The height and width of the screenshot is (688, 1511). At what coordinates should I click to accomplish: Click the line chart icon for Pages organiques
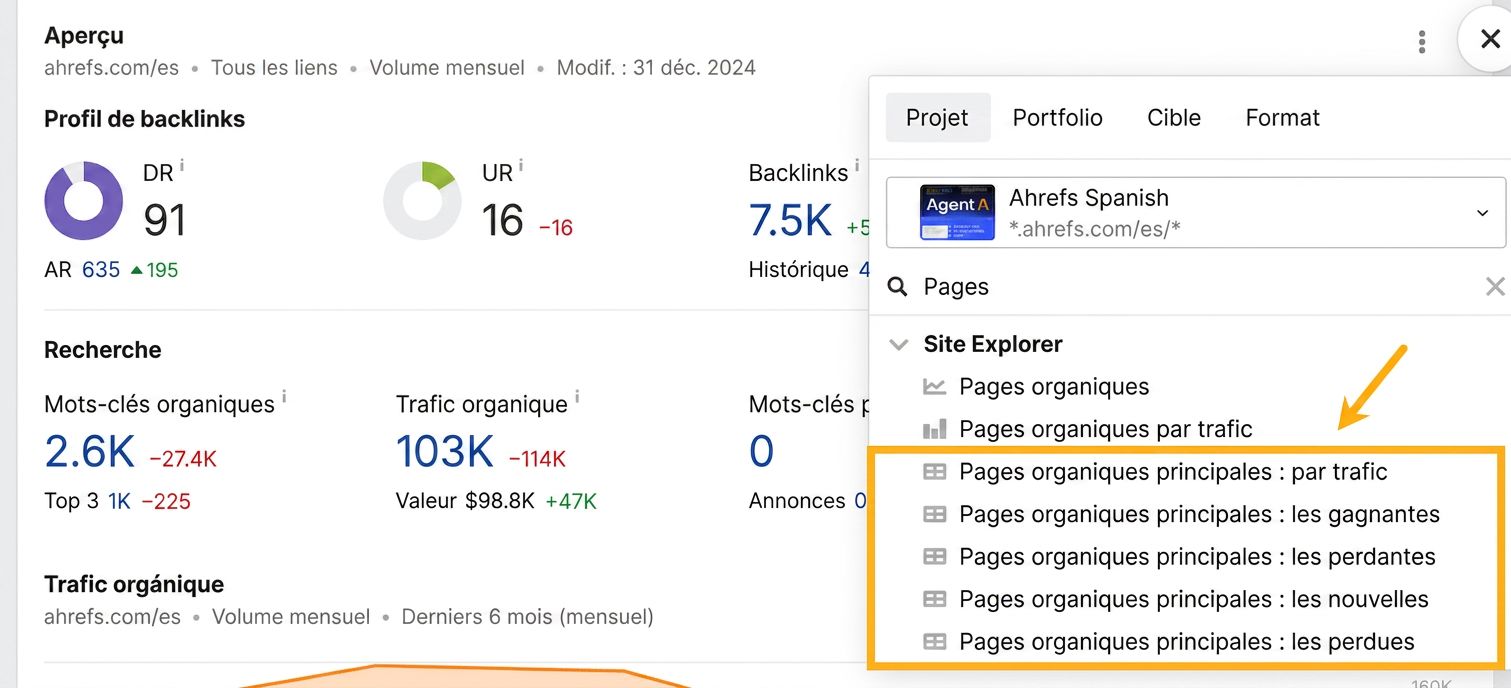tap(934, 387)
